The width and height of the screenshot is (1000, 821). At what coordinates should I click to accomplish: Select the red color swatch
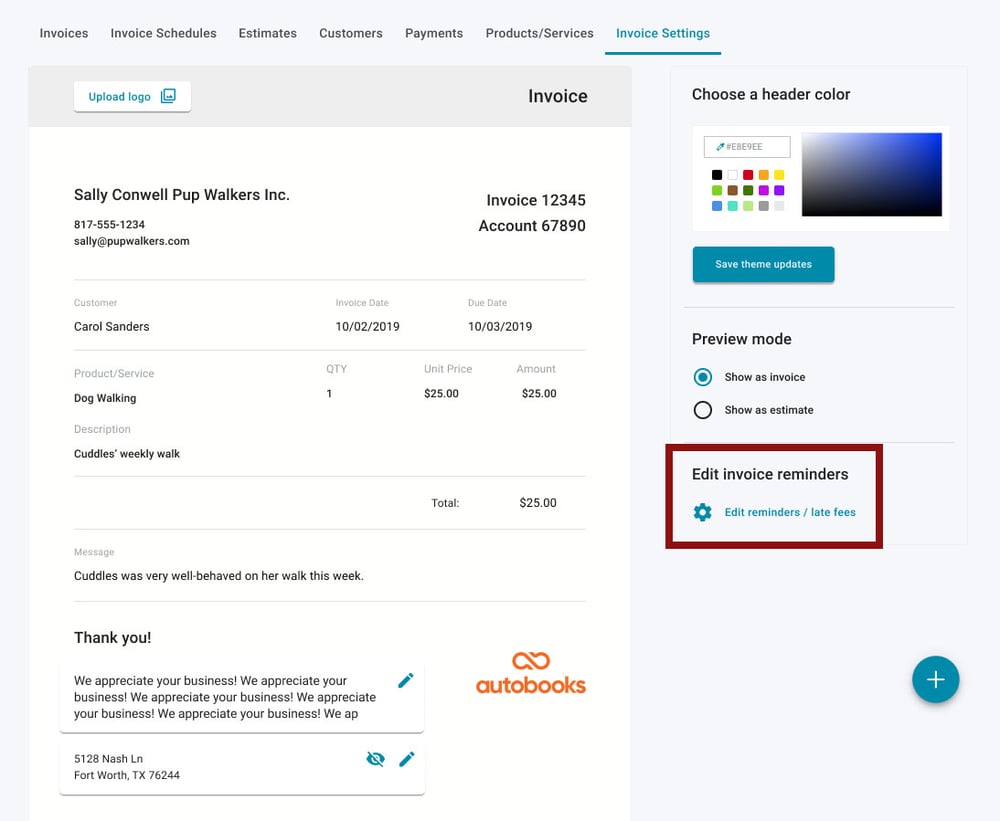tap(747, 174)
